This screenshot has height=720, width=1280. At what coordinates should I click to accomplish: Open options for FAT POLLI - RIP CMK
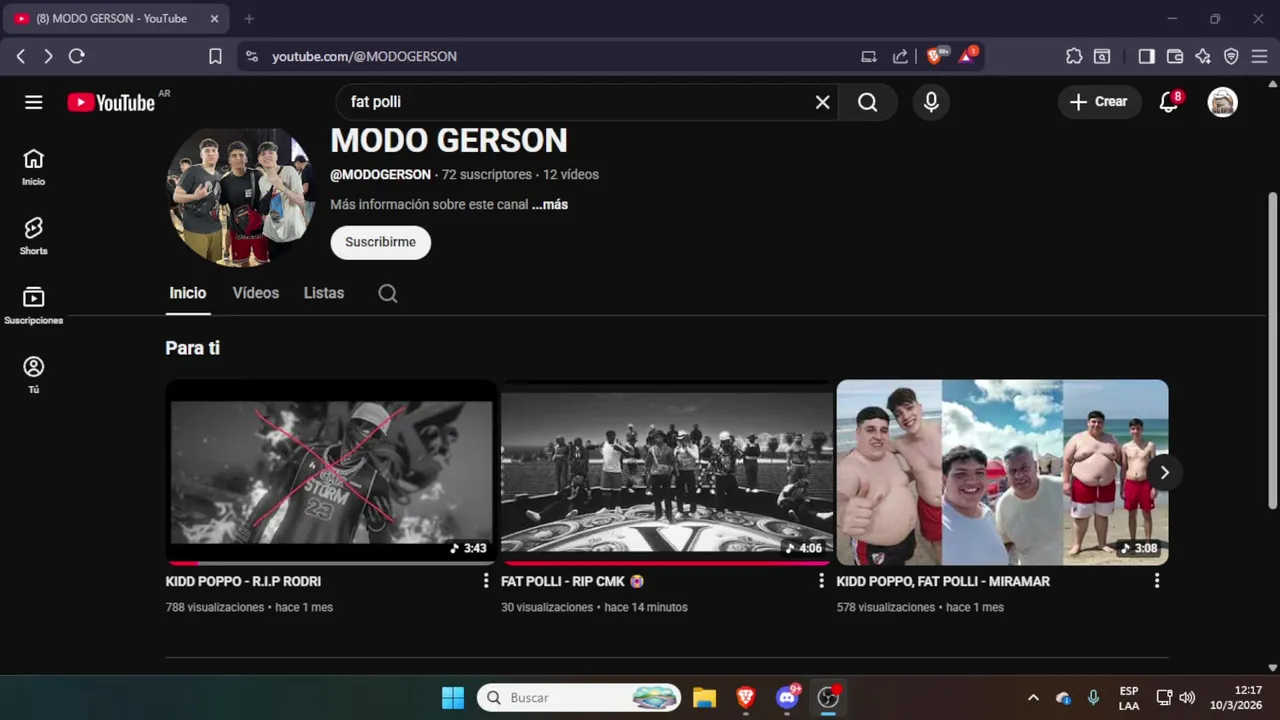[822, 580]
